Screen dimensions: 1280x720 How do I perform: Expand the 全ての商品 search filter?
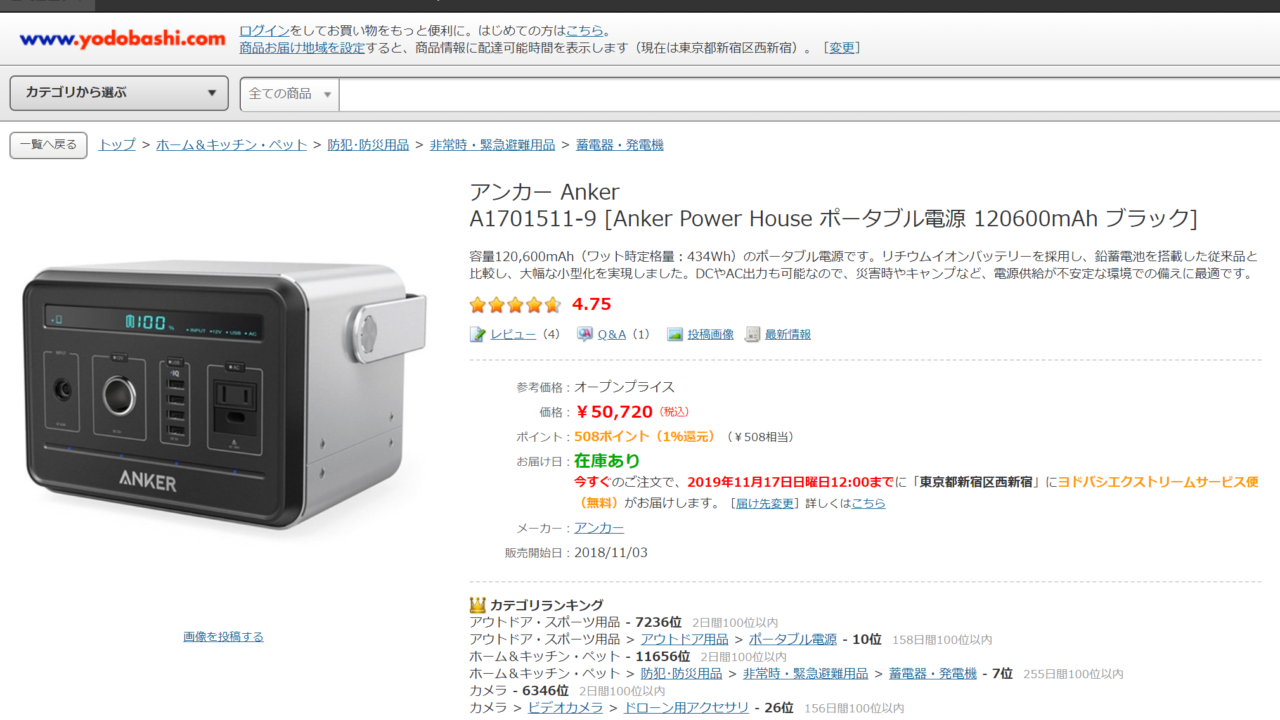coord(290,94)
